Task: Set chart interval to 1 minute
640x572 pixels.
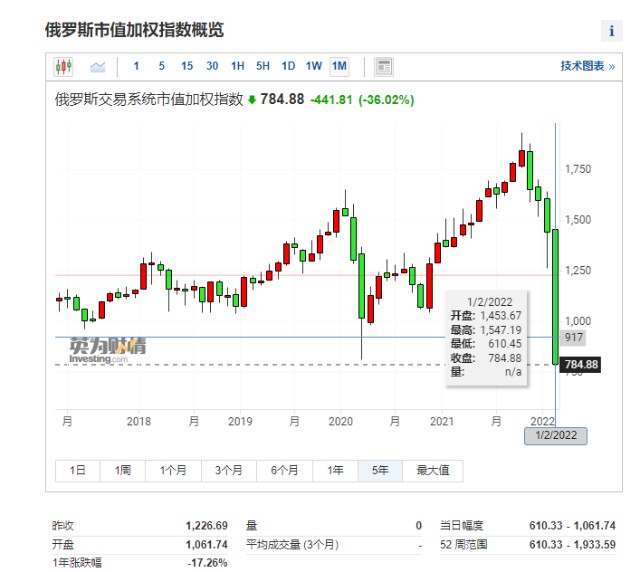Action: (x=136, y=67)
